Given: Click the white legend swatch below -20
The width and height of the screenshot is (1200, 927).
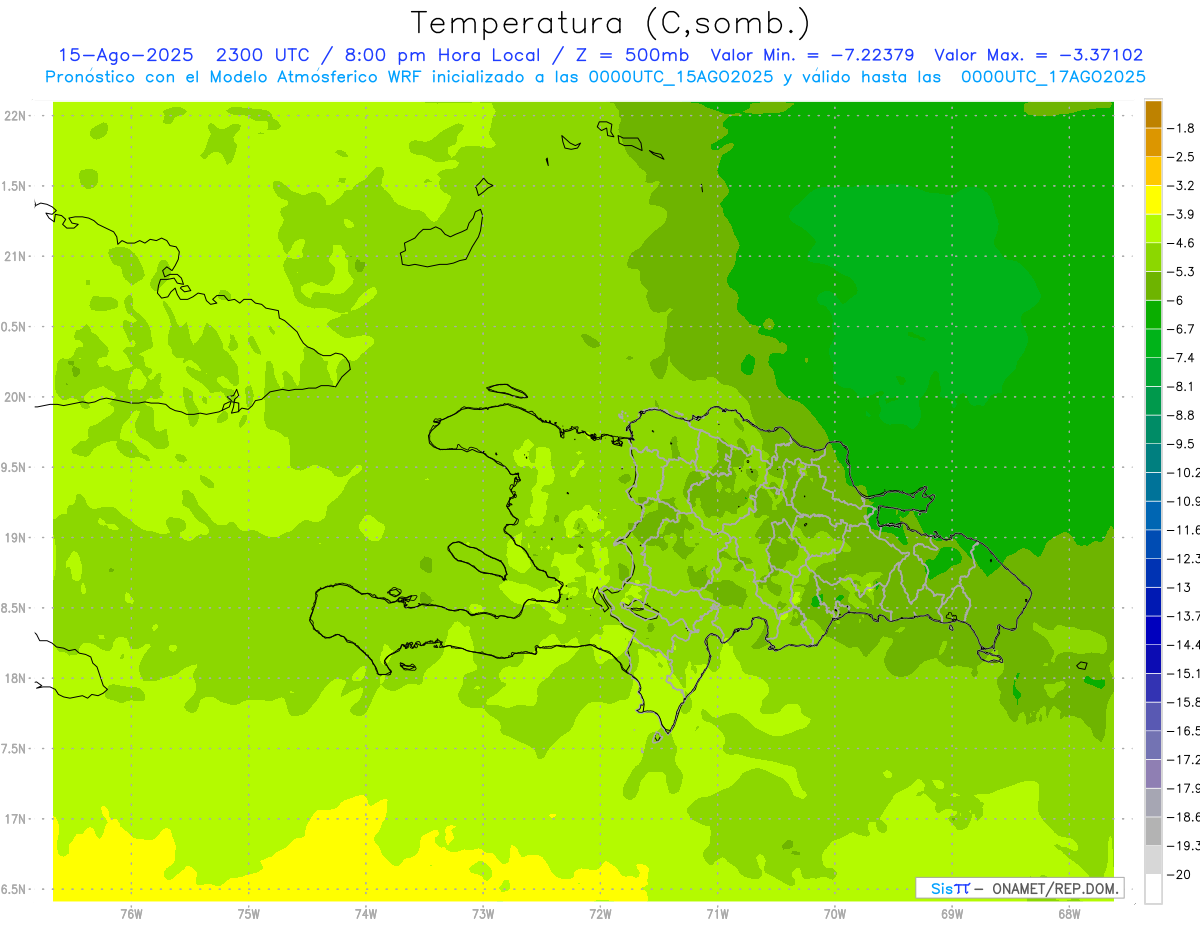Looking at the screenshot, I should [1153, 889].
